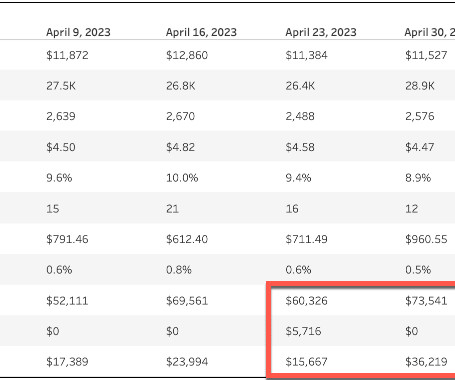
Task: Click the $4.82 cell
Action: point(180,147)
